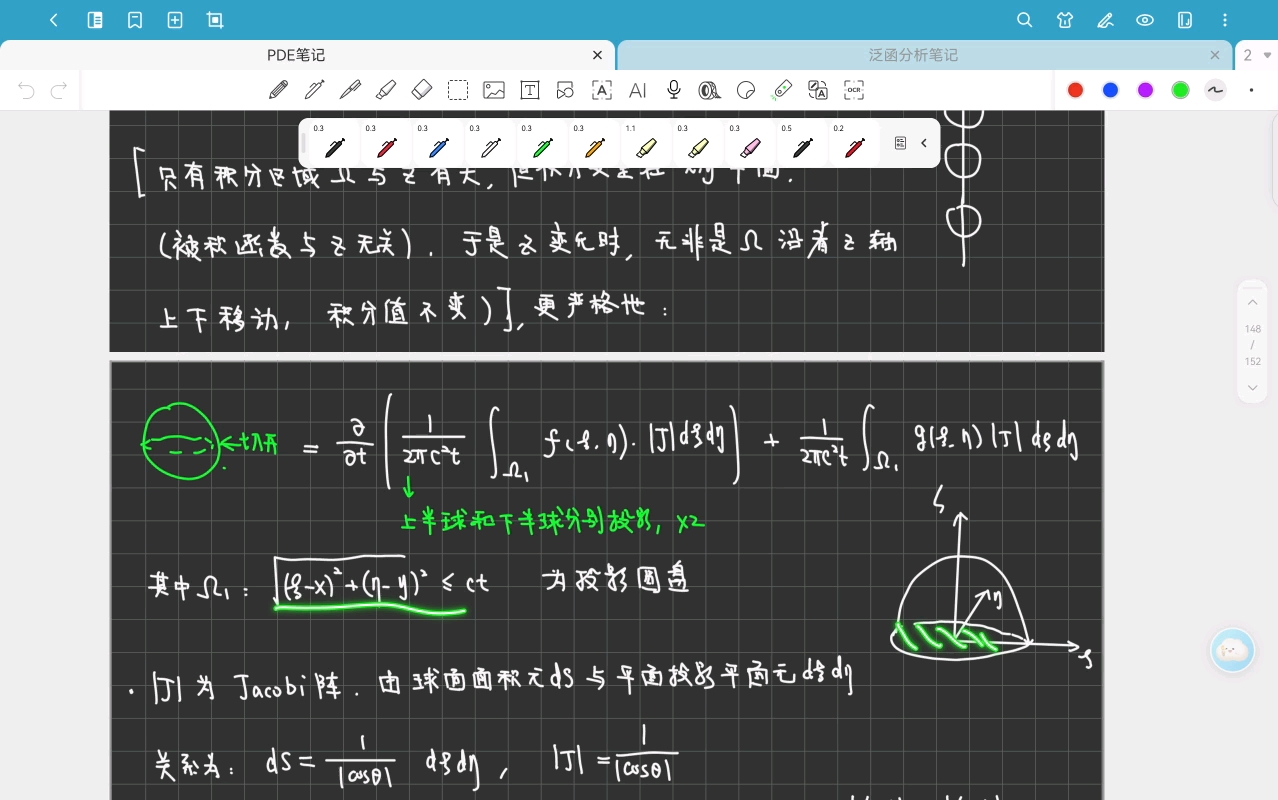Jump to previous page with up chevron
Screen dimensions: 1278x800
(1253, 302)
